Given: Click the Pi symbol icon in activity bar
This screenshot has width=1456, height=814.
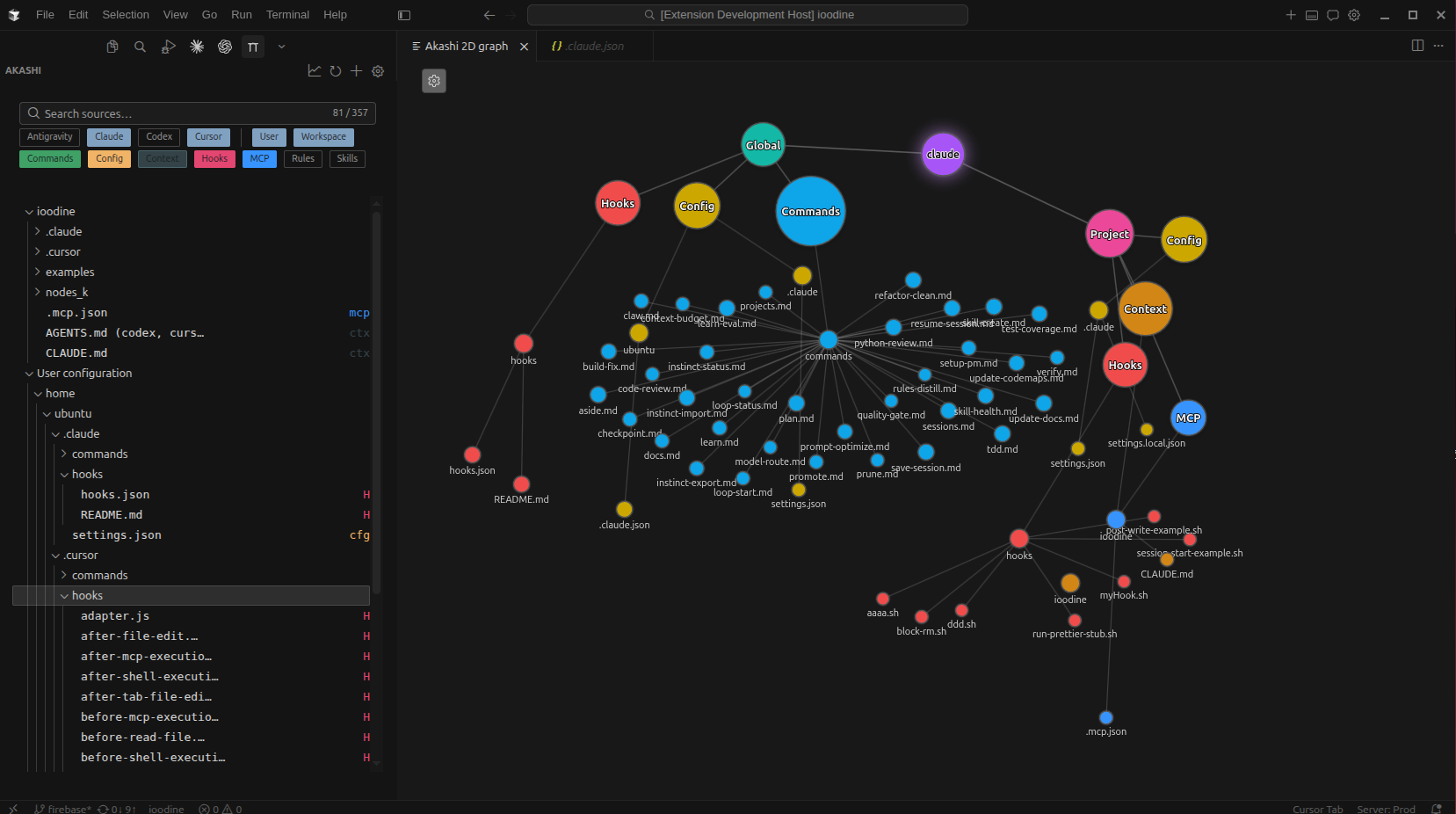Looking at the screenshot, I should [x=253, y=46].
